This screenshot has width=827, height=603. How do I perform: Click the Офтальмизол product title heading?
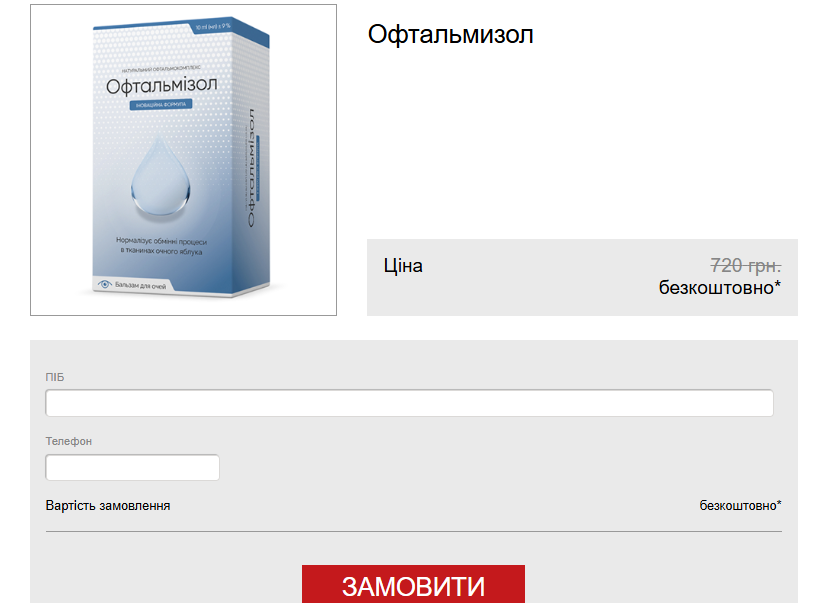coord(450,34)
